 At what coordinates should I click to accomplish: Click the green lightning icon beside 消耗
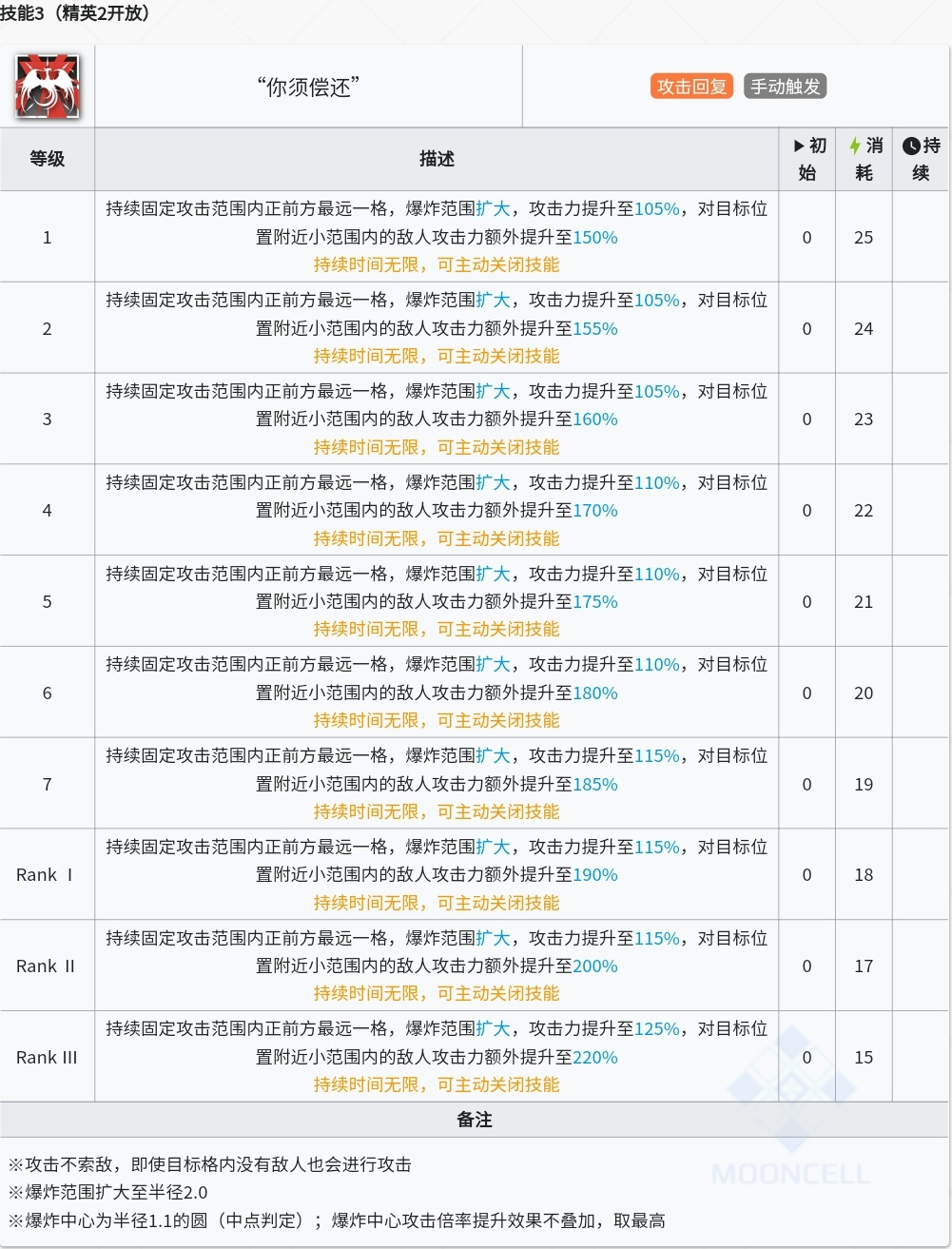[x=855, y=146]
